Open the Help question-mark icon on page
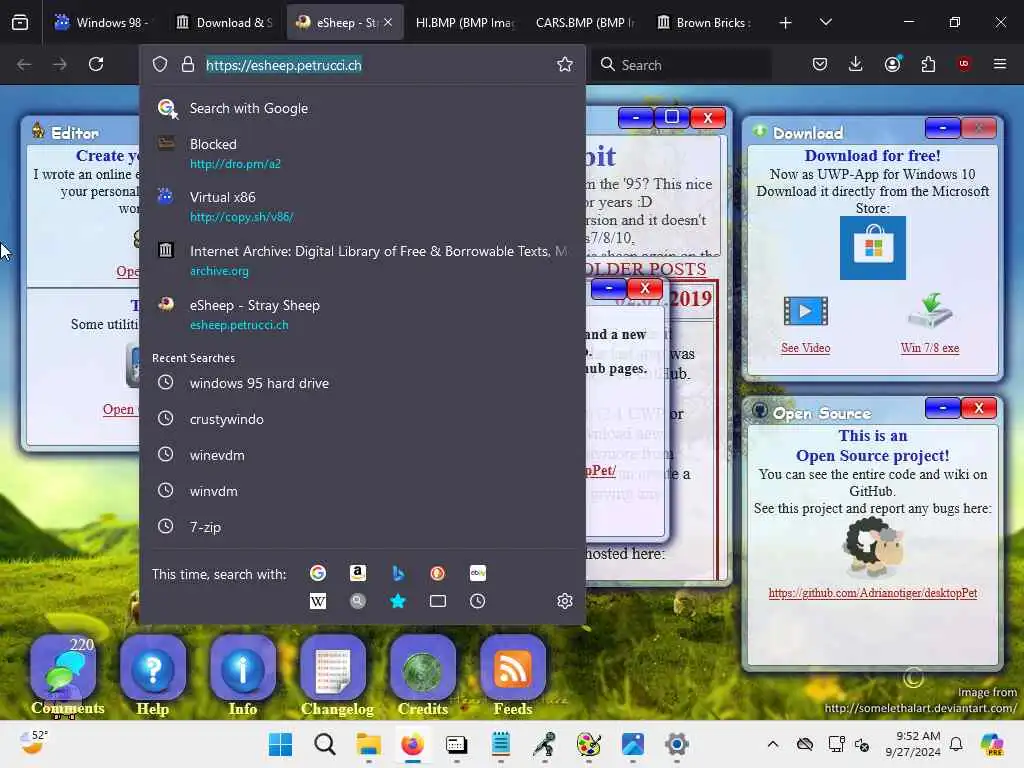 (x=153, y=667)
